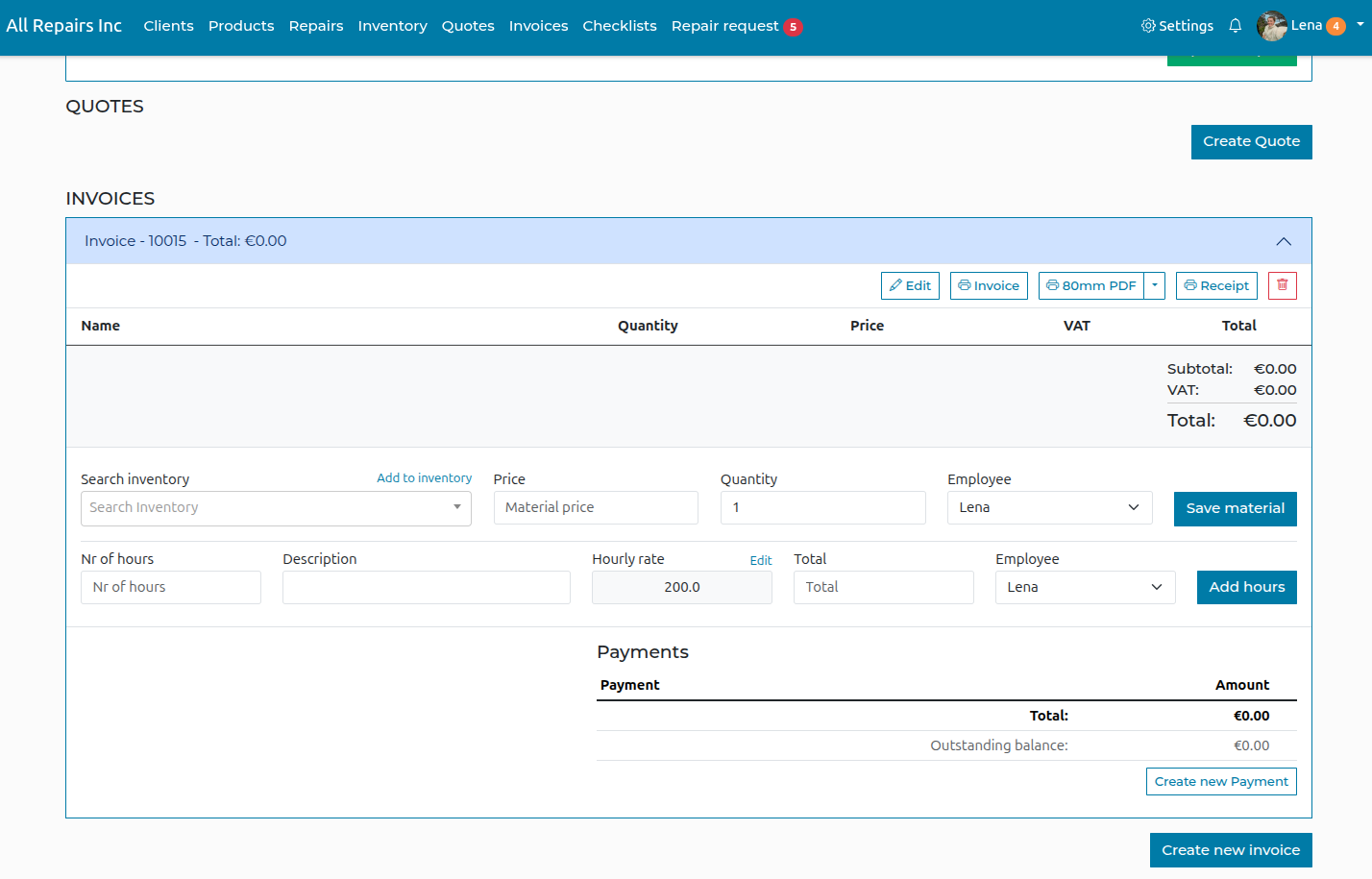This screenshot has height=879, width=1372.
Task: Click Save material button
Action: (1236, 509)
